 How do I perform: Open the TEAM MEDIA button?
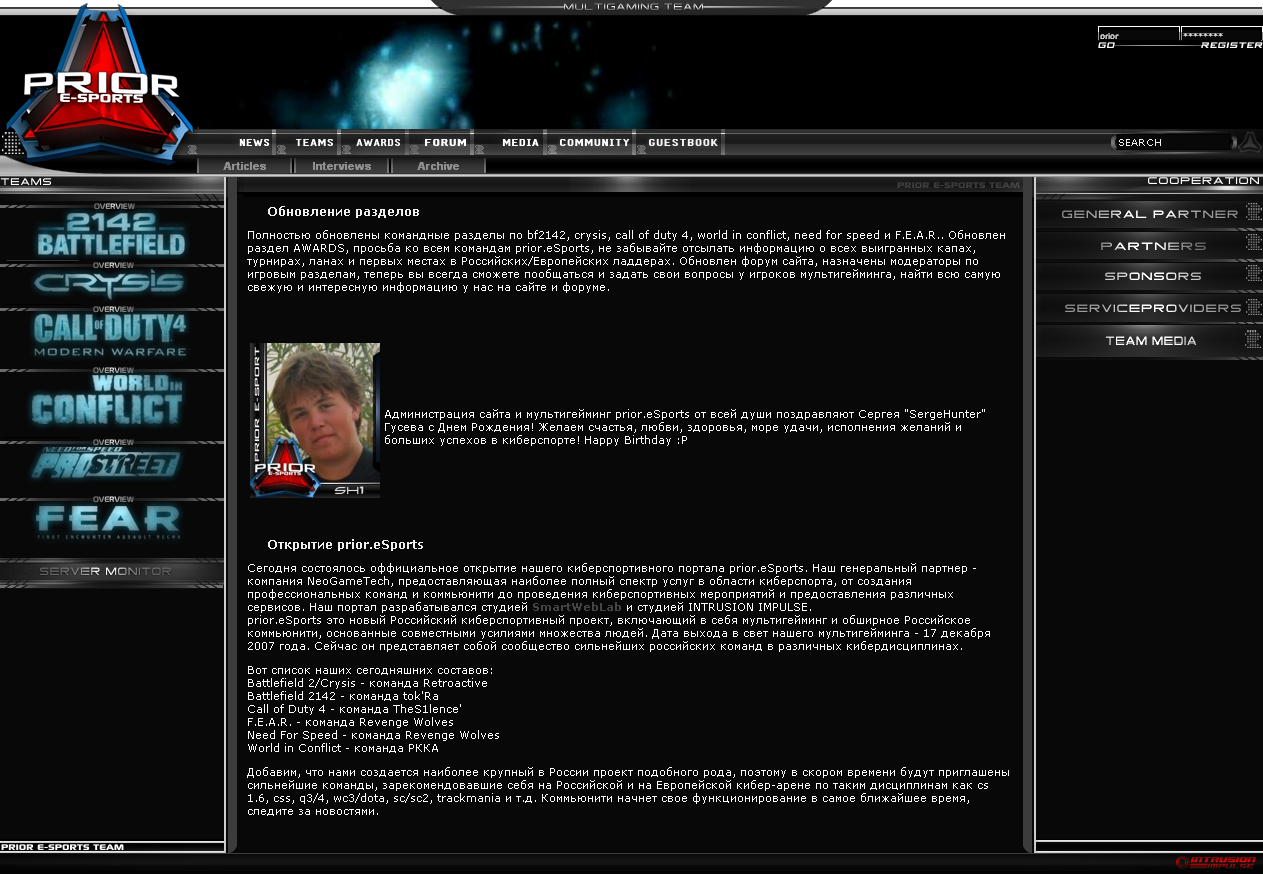click(1149, 341)
